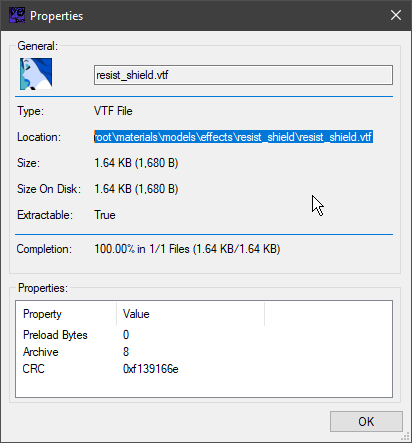
Task: Click the CRC value 0xf139166e
Action: (x=151, y=369)
